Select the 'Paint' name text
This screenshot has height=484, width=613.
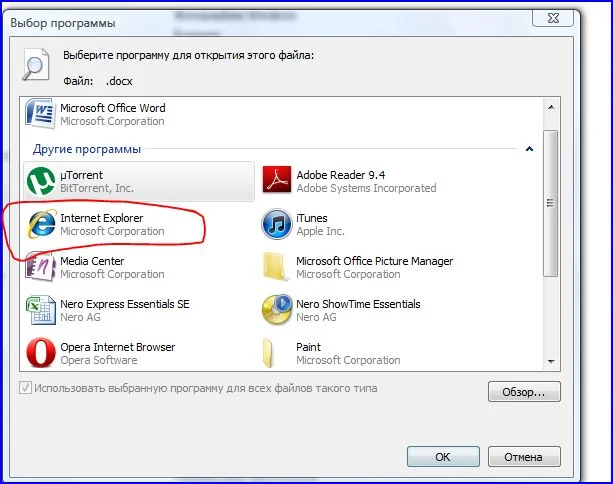coord(308,347)
